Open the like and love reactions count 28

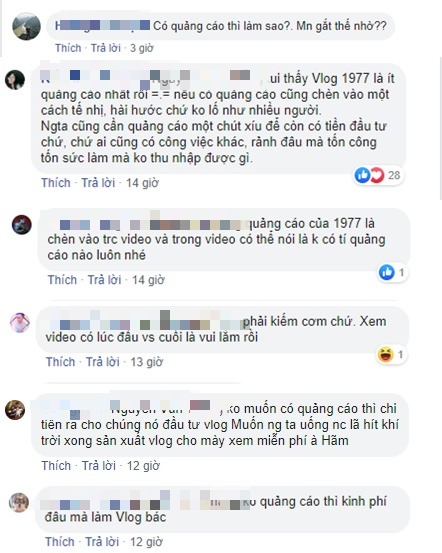point(379,175)
